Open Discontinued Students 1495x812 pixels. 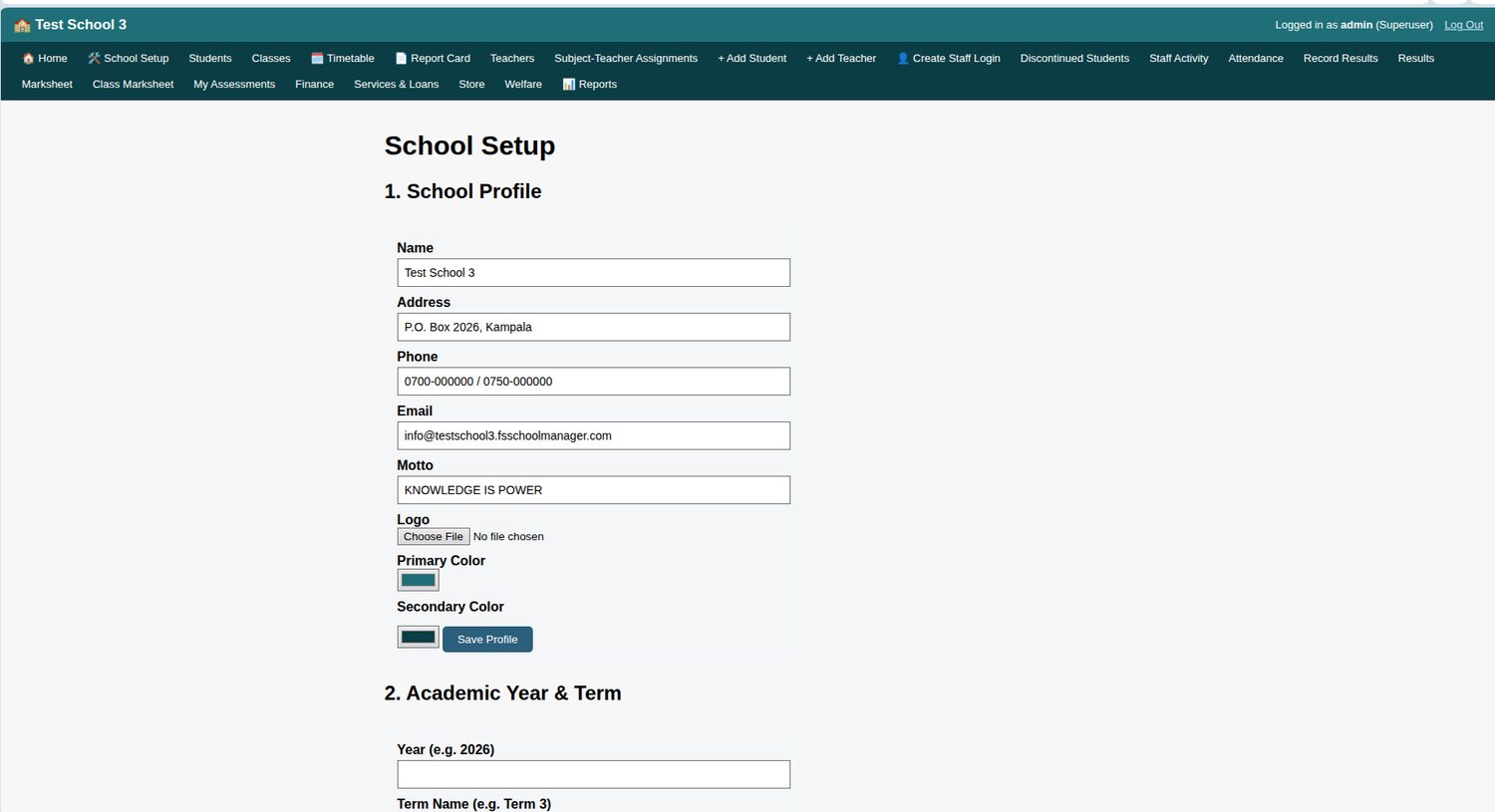point(1074,59)
